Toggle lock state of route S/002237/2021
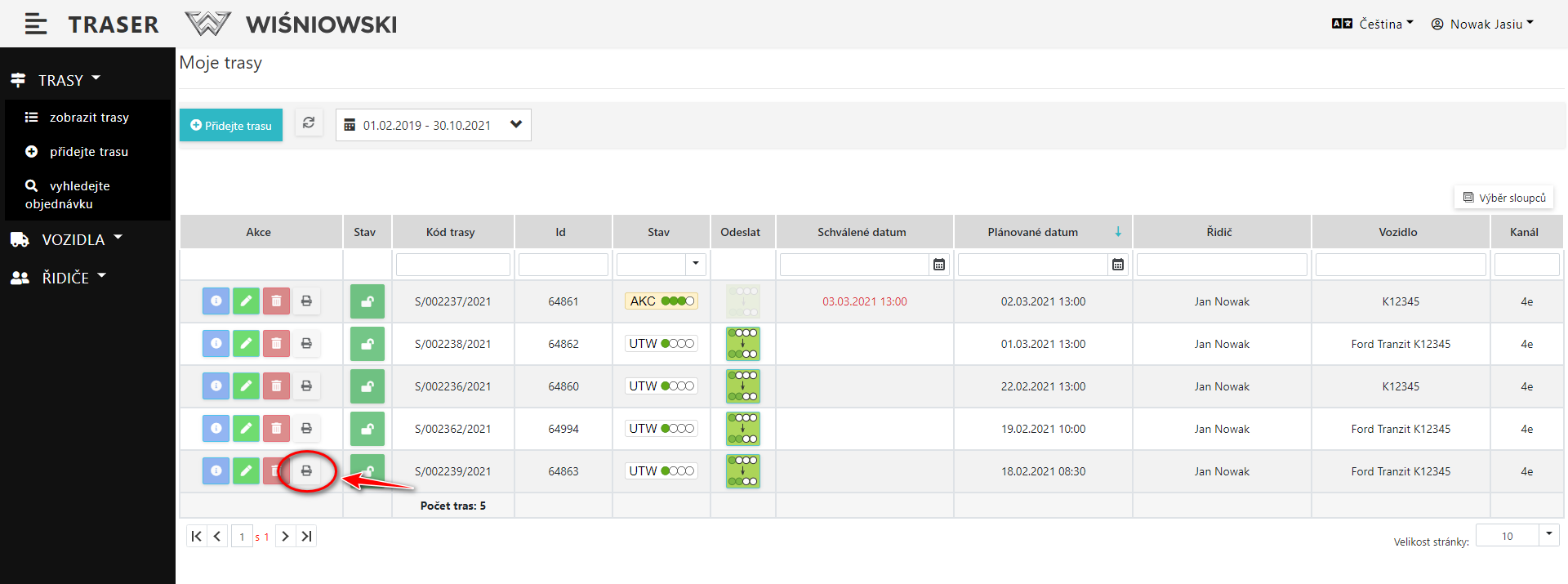 coord(367,301)
